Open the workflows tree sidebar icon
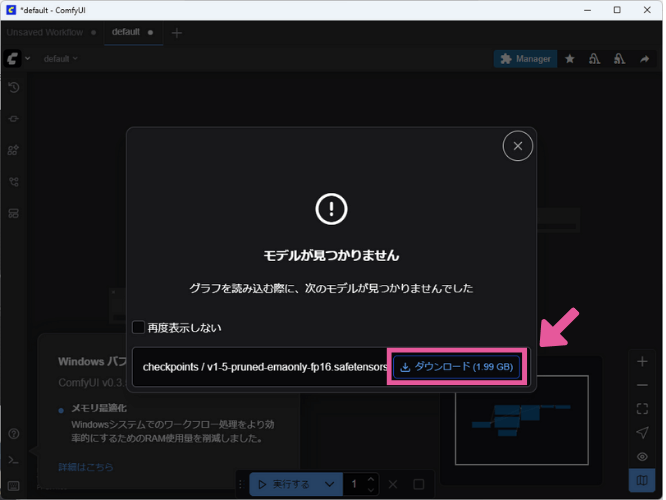 14,182
